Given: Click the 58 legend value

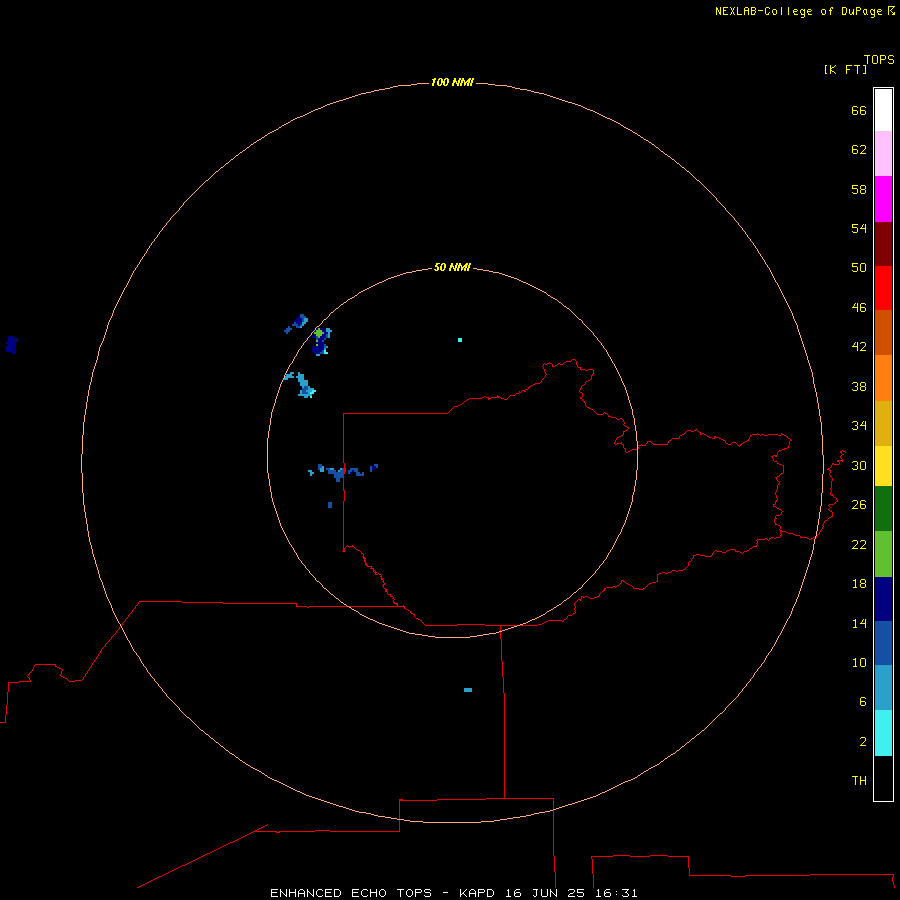Looking at the screenshot, I should 859,189.
